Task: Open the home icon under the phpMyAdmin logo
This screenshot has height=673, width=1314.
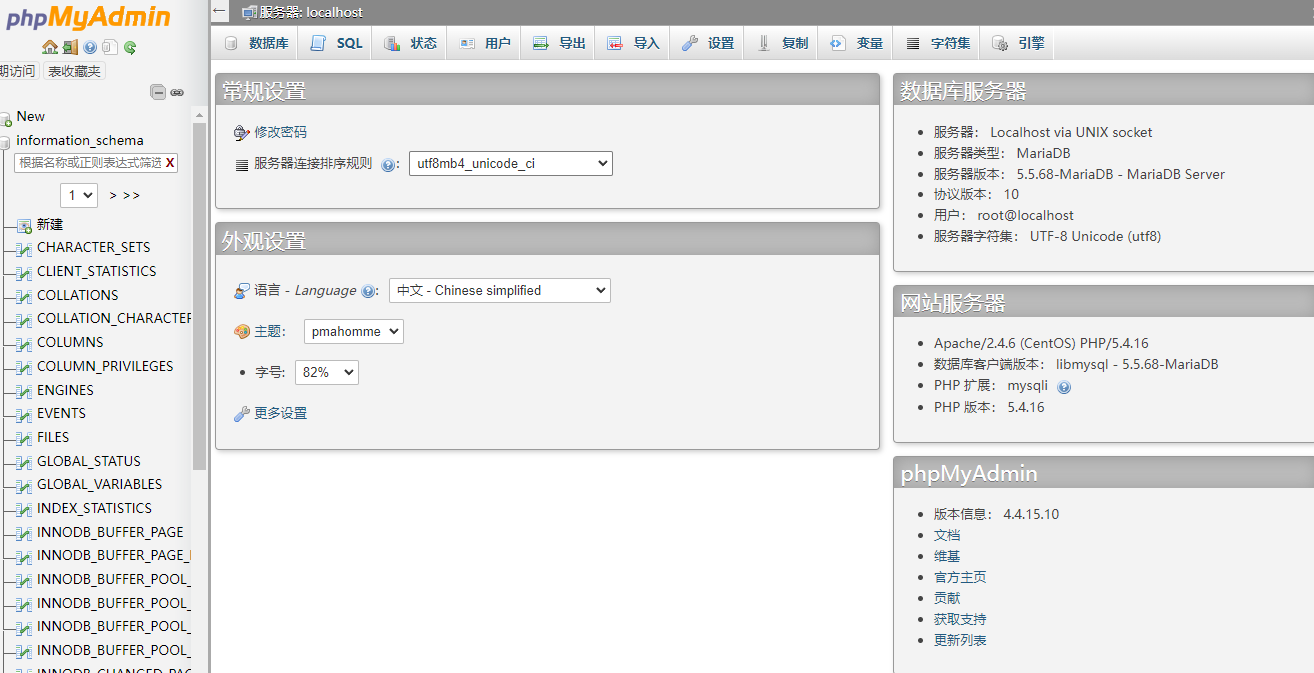Action: 49,47
